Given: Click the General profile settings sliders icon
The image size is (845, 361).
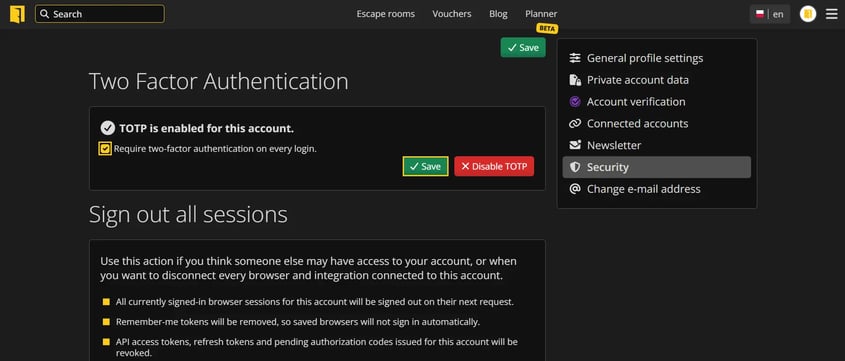Looking at the screenshot, I should click(x=575, y=58).
